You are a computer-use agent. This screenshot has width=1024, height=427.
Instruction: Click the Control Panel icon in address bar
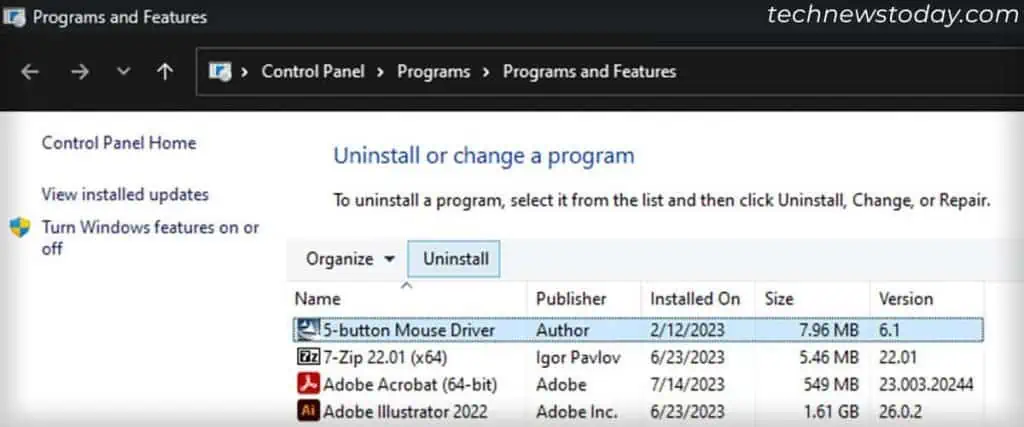coord(220,71)
